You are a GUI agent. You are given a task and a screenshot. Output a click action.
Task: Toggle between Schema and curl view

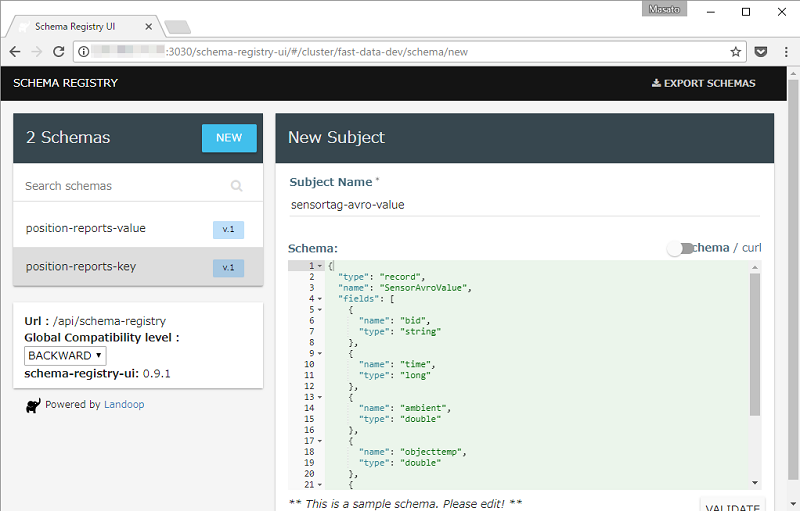[x=680, y=248]
